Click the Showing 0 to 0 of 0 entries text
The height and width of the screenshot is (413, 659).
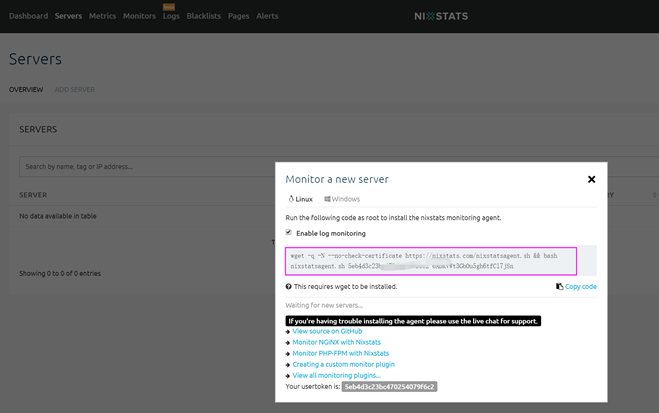click(60, 274)
